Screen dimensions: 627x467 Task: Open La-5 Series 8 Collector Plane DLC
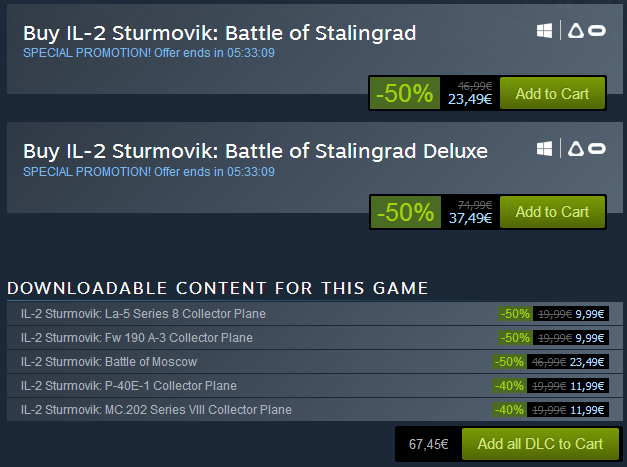(143, 314)
